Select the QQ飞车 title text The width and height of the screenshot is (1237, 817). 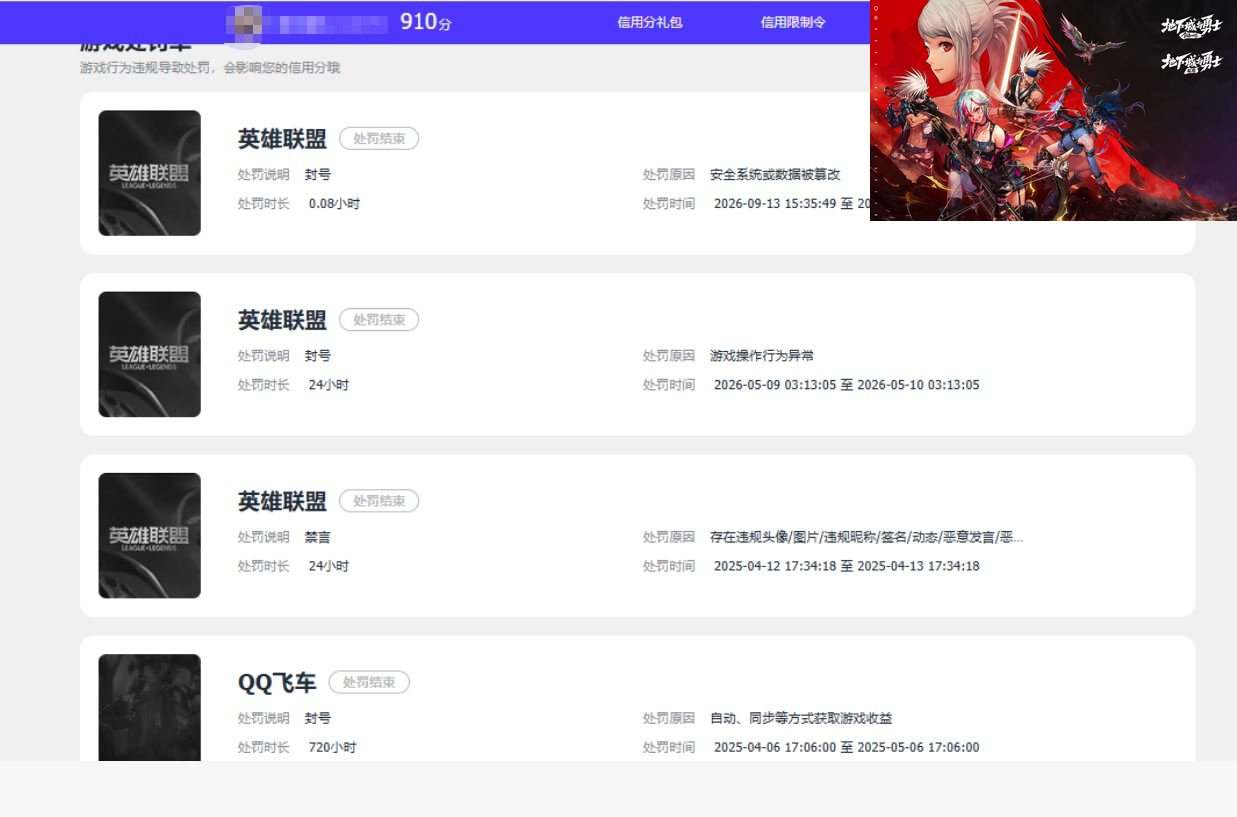click(277, 683)
